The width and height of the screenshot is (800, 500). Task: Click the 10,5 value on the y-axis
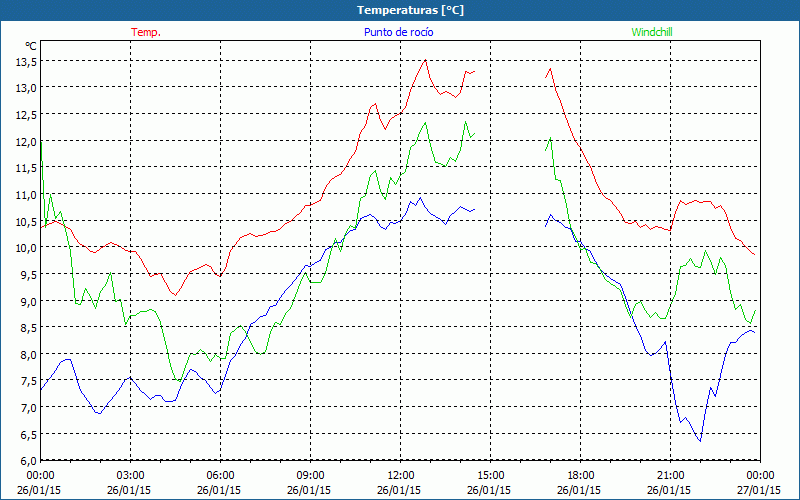pyautogui.click(x=27, y=221)
